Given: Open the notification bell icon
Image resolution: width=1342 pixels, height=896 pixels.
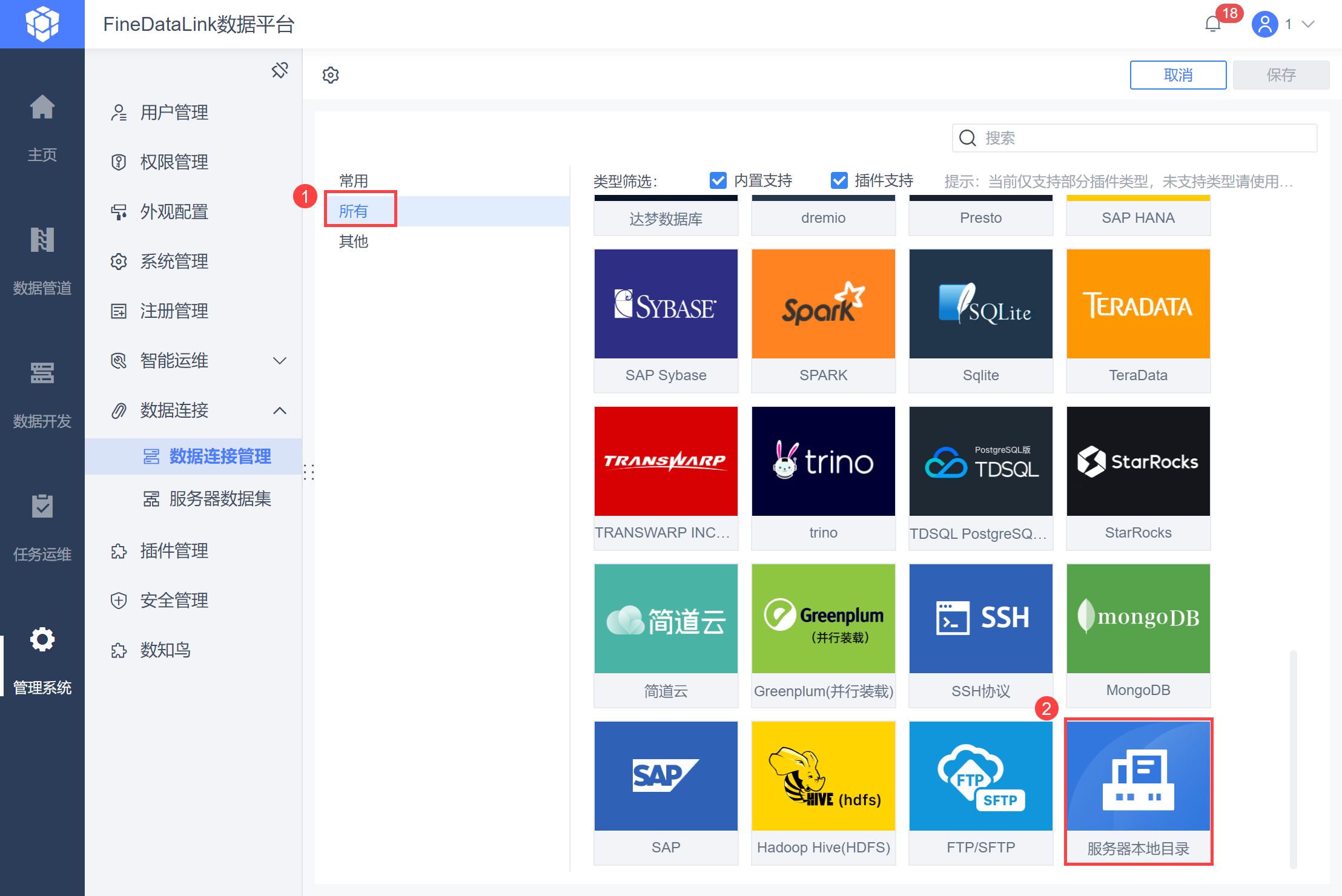Looking at the screenshot, I should [x=1212, y=24].
